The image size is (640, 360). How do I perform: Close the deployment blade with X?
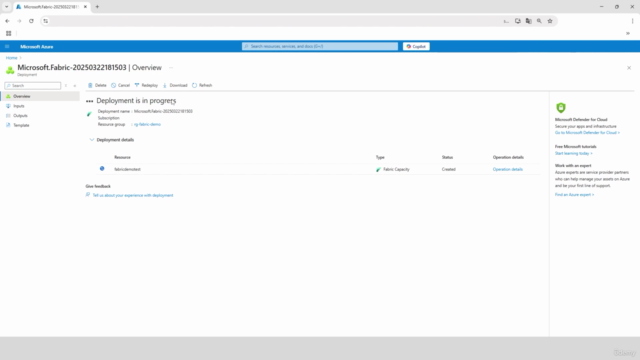(629, 68)
